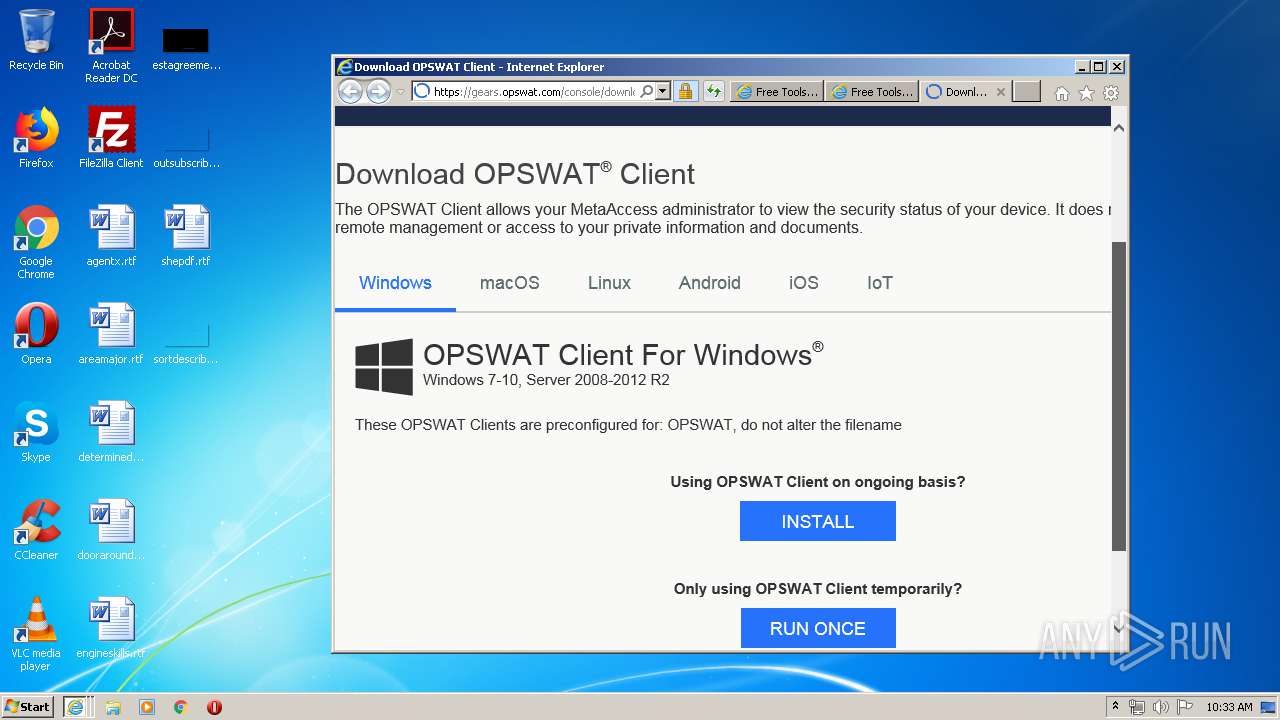Close the 'Downl...' browser tab

(x=1000, y=92)
